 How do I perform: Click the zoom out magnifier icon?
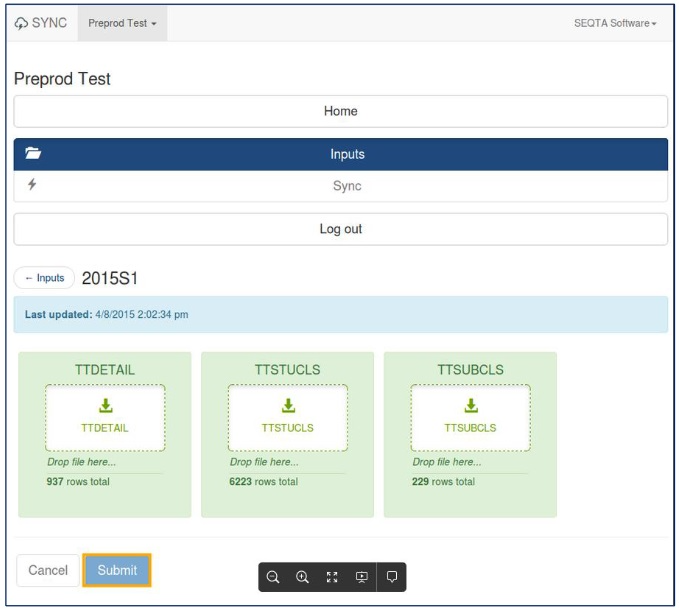tap(273, 577)
